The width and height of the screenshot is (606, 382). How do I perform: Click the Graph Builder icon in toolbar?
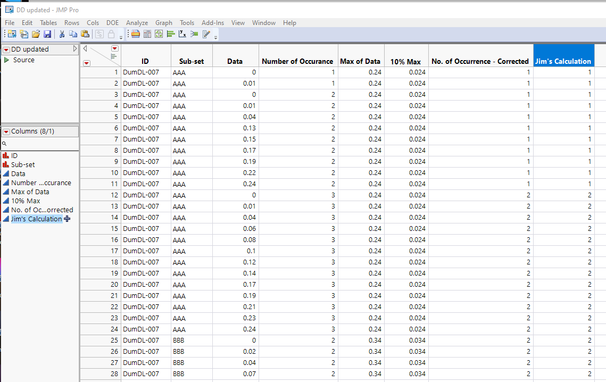pyautogui.click(x=159, y=34)
